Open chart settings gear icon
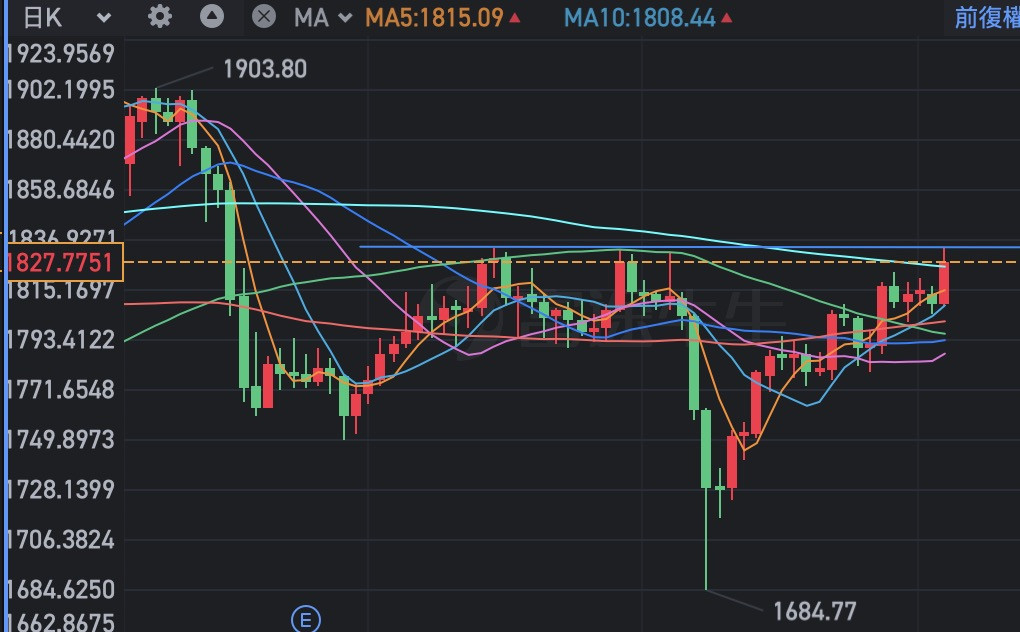 pyautogui.click(x=159, y=16)
